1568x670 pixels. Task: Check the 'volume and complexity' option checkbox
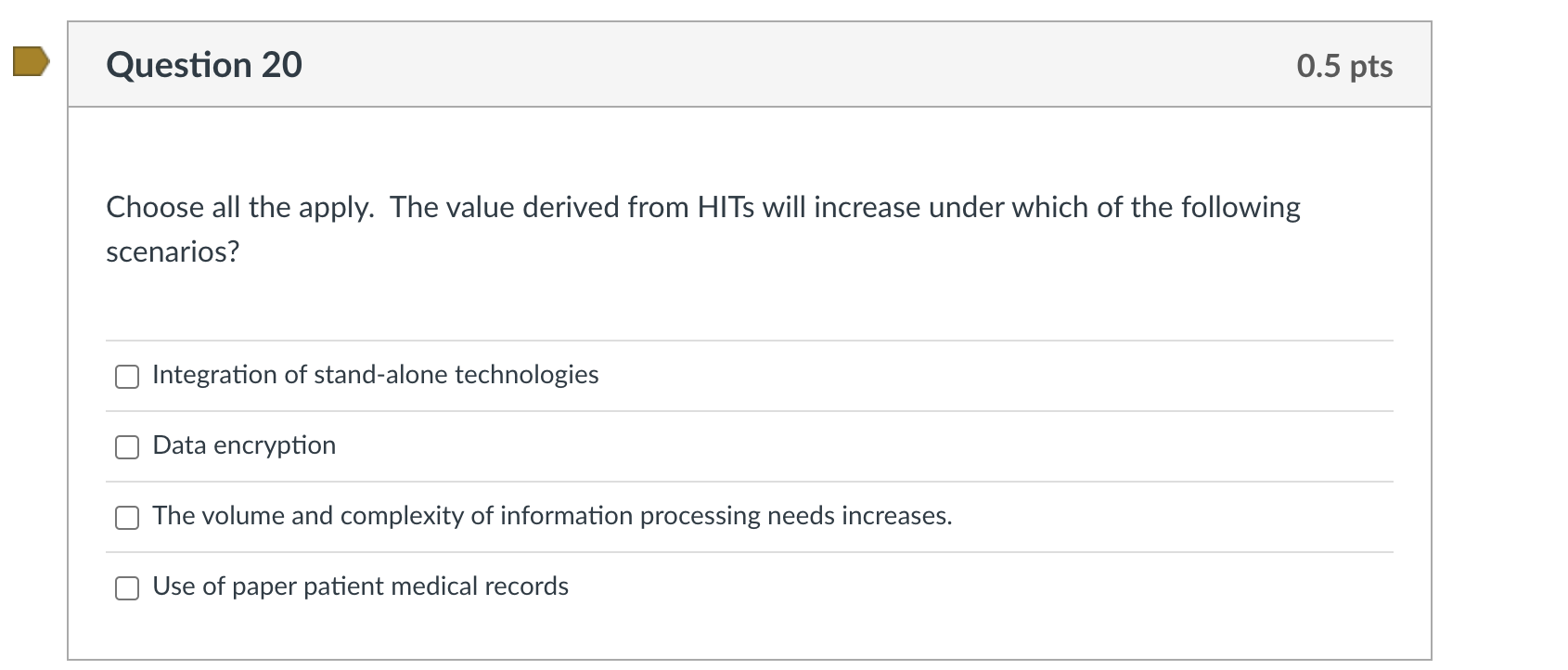pyautogui.click(x=126, y=518)
